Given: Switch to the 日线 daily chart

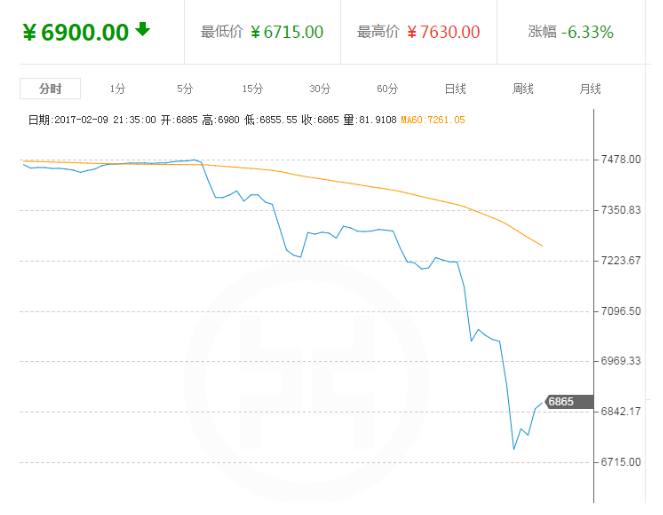Looking at the screenshot, I should [x=455, y=89].
